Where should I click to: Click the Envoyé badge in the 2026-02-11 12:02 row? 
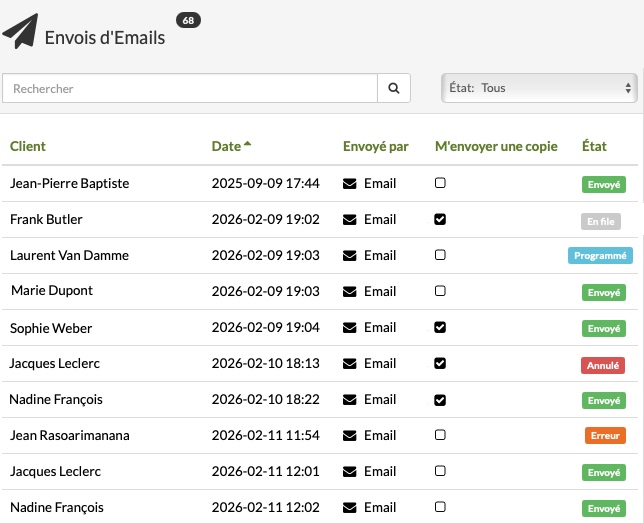pos(604,509)
